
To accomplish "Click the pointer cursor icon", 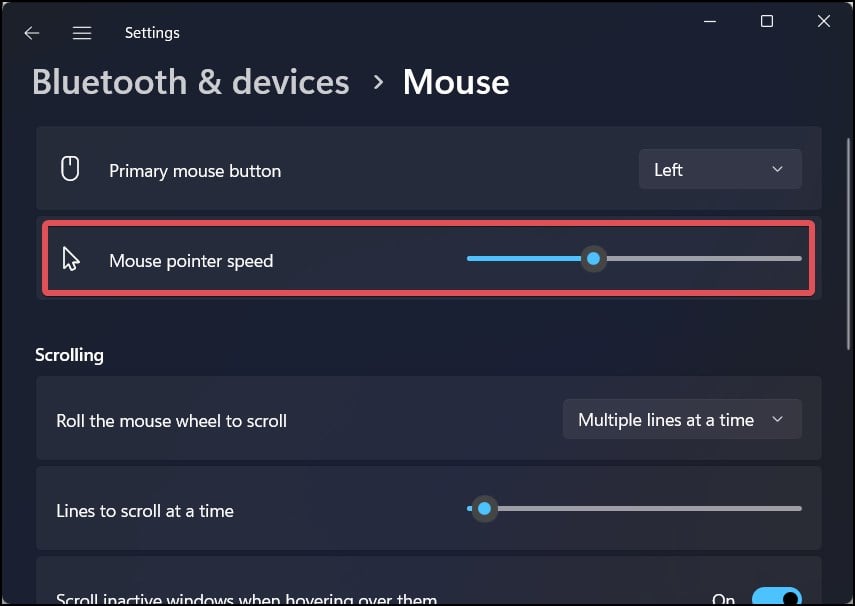I will 71,260.
